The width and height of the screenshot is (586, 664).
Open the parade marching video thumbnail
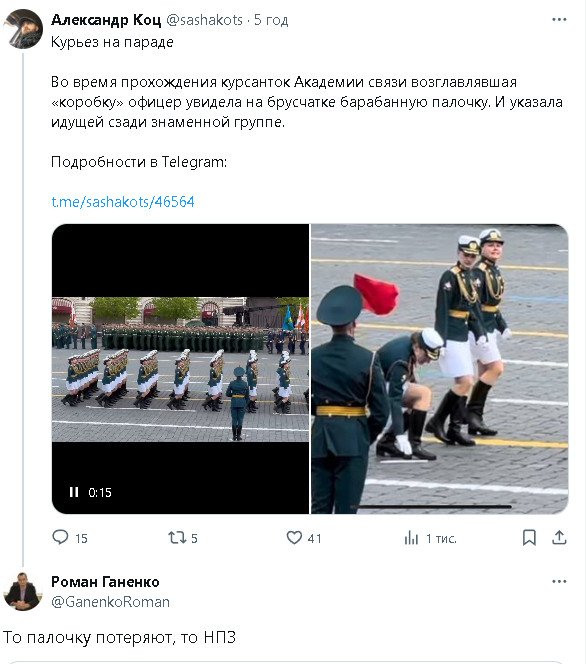180,369
